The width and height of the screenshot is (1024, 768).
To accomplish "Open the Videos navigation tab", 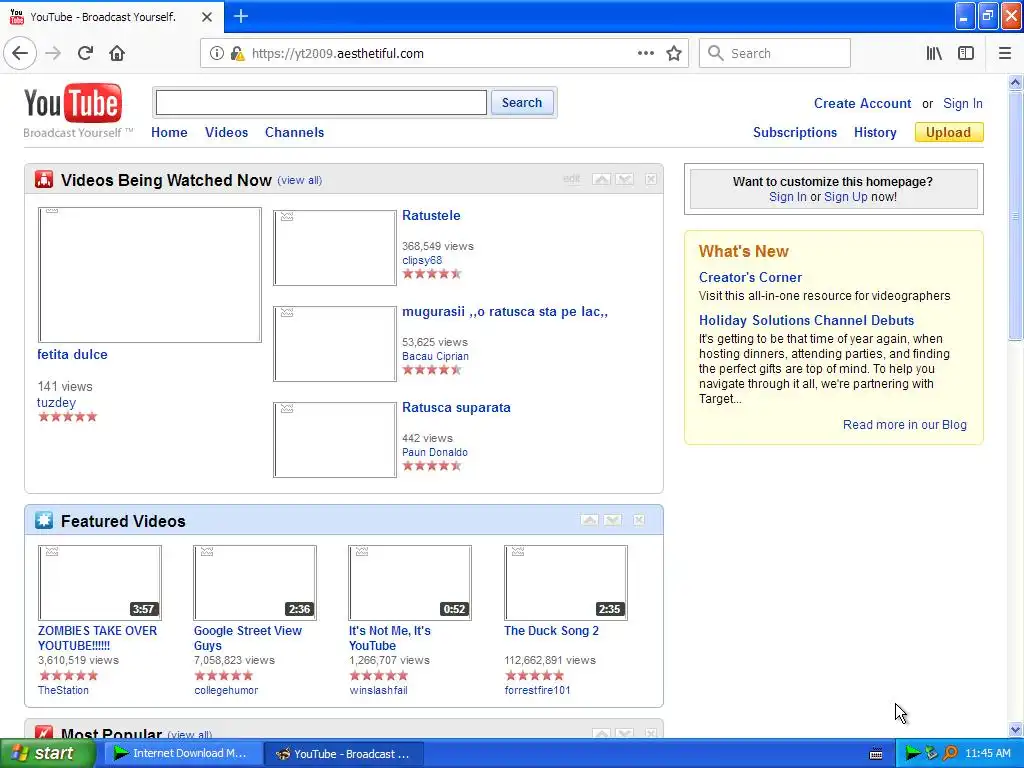I will coord(227,133).
